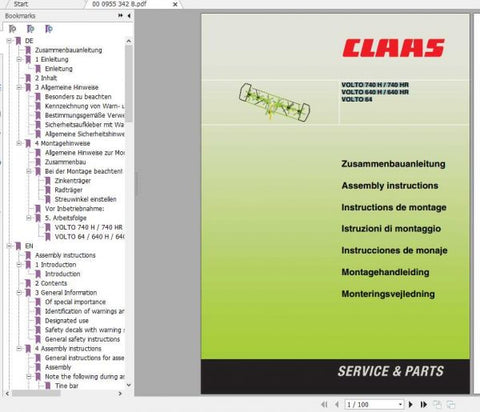Screen dimensions: 480x412
Task: Click the splitter handle beside Bookmarks panel
Action: click(x=137, y=184)
